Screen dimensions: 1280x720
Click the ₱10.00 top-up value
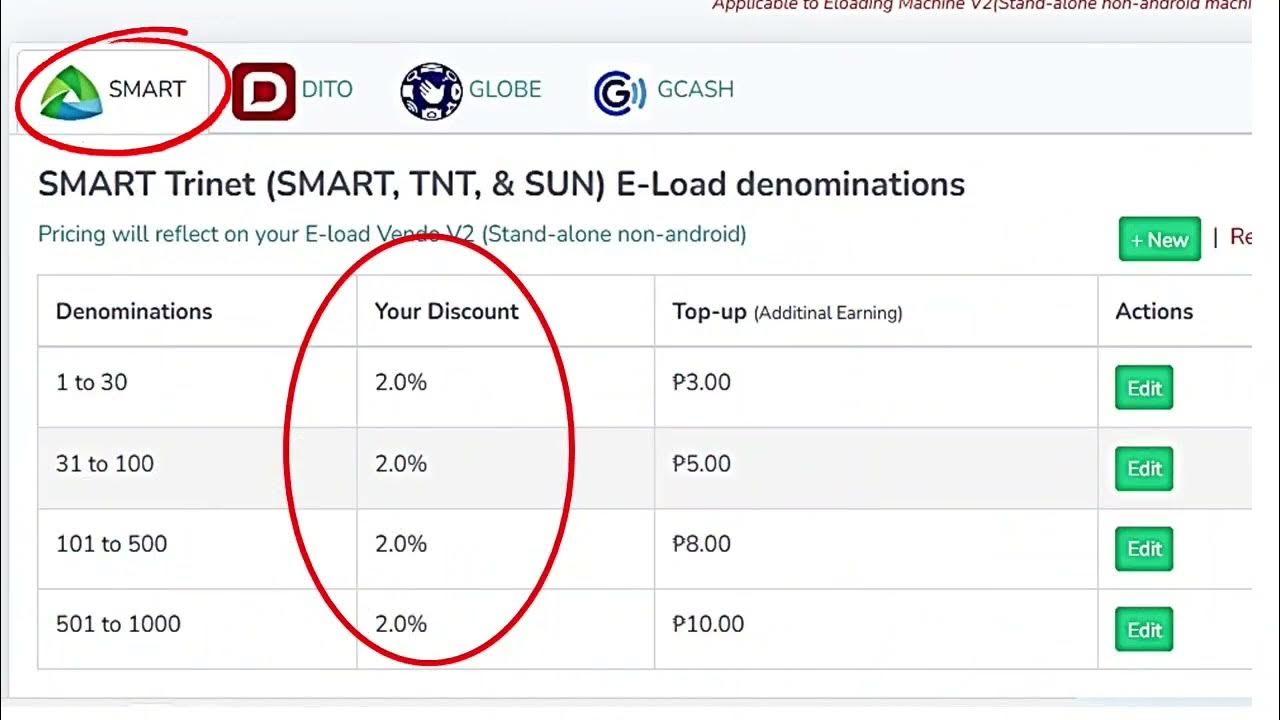coord(708,624)
